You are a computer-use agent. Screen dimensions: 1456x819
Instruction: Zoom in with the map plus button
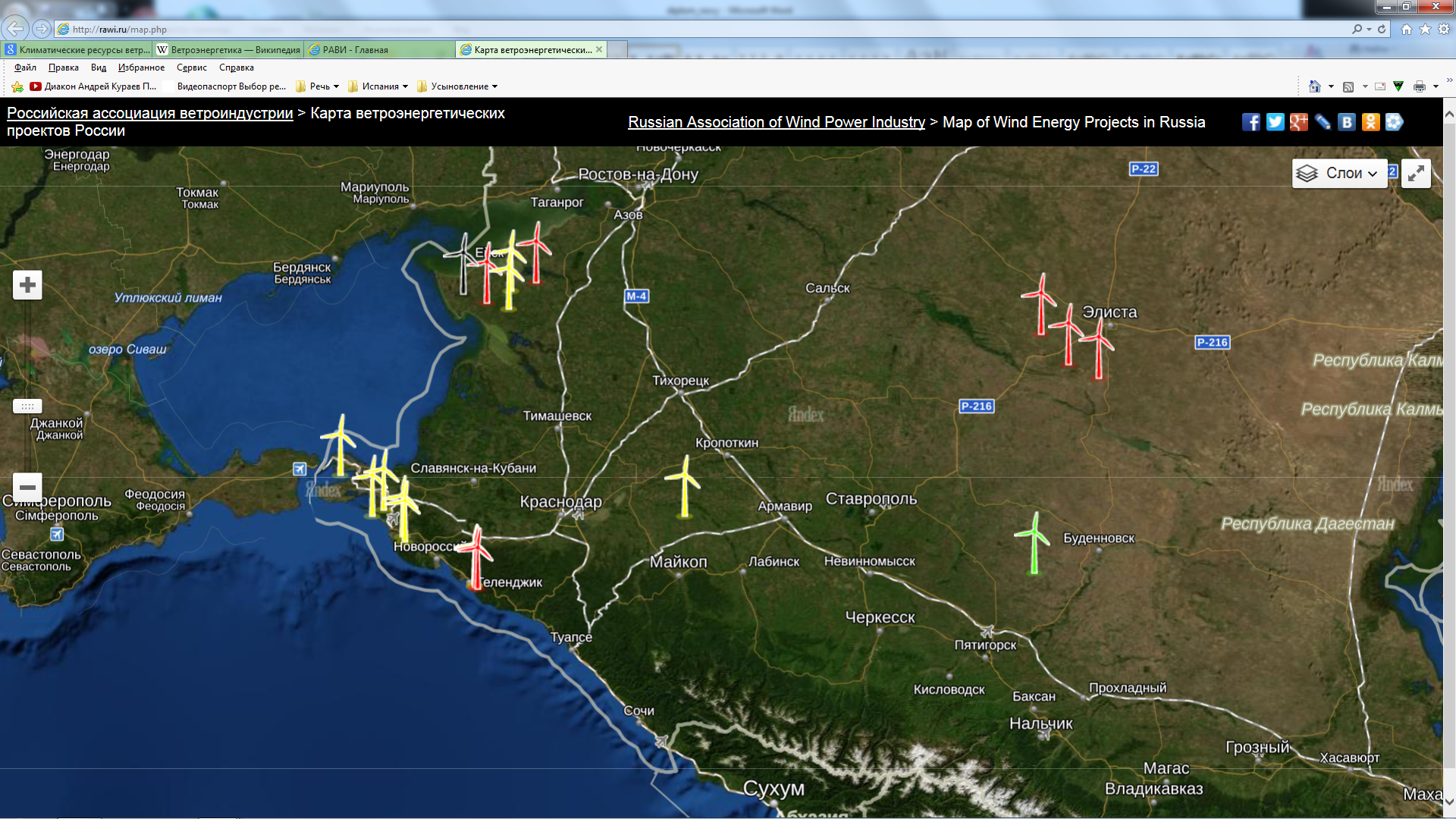[27, 285]
